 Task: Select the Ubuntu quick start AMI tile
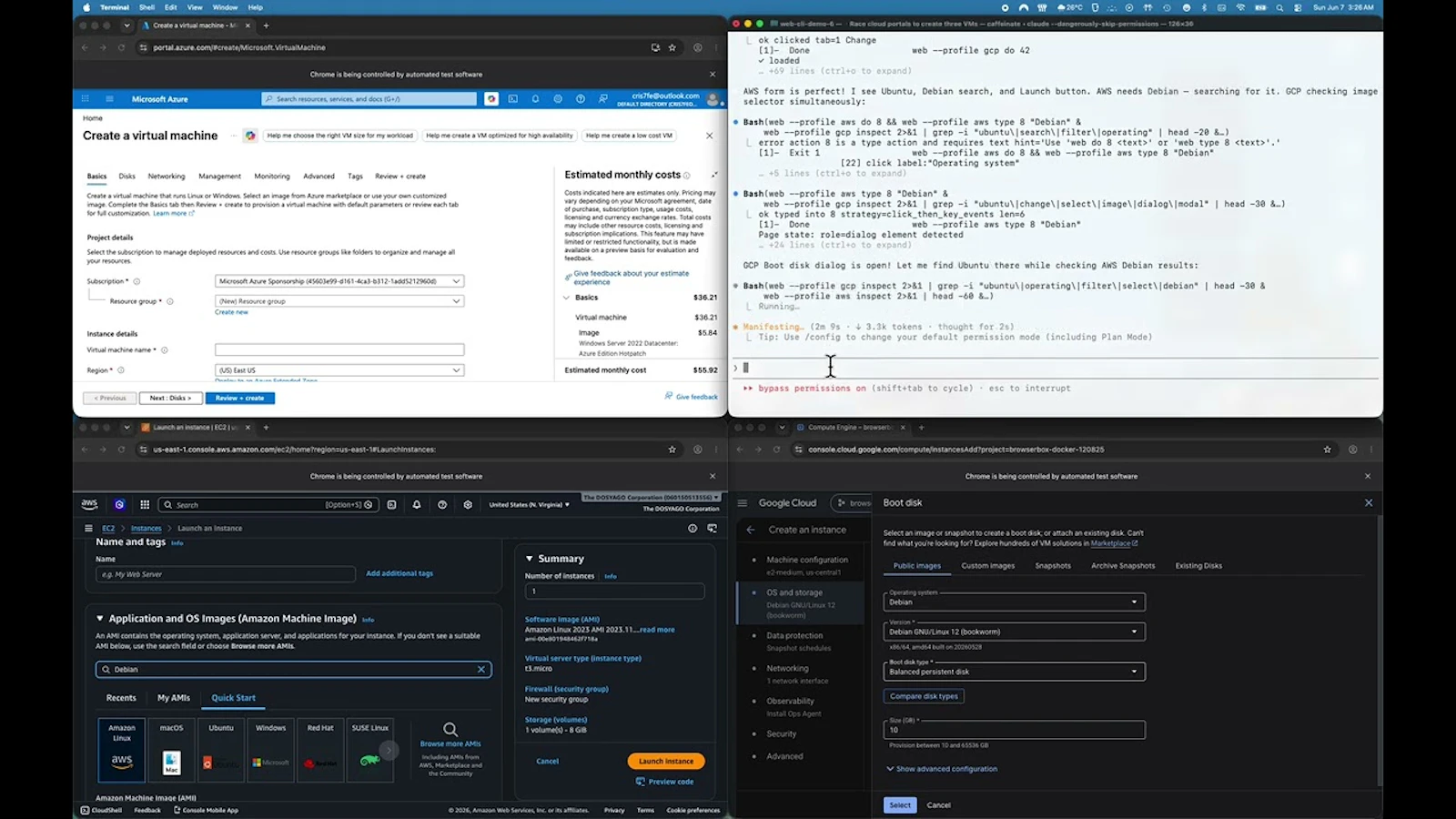221,750
